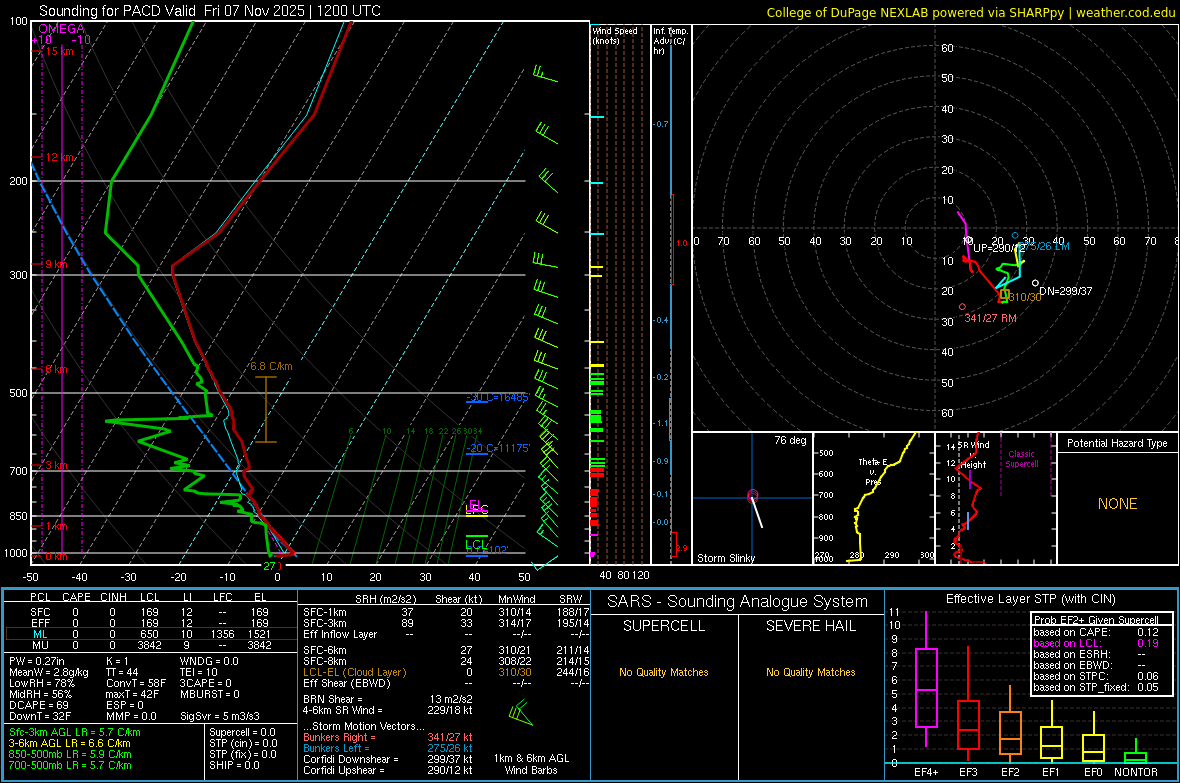Click the DCAPE = 69 value
Viewport: 1180px width, 783px height.
[39, 705]
